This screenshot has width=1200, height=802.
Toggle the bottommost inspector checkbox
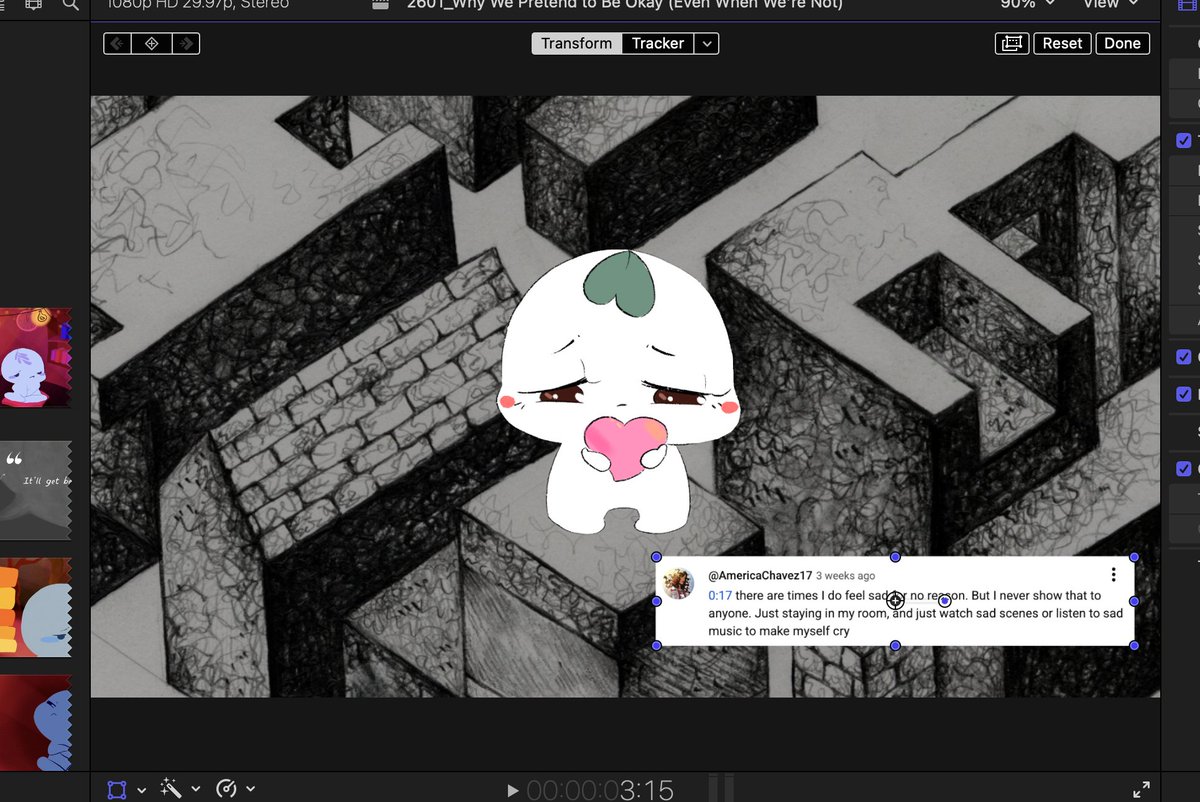coord(1184,468)
